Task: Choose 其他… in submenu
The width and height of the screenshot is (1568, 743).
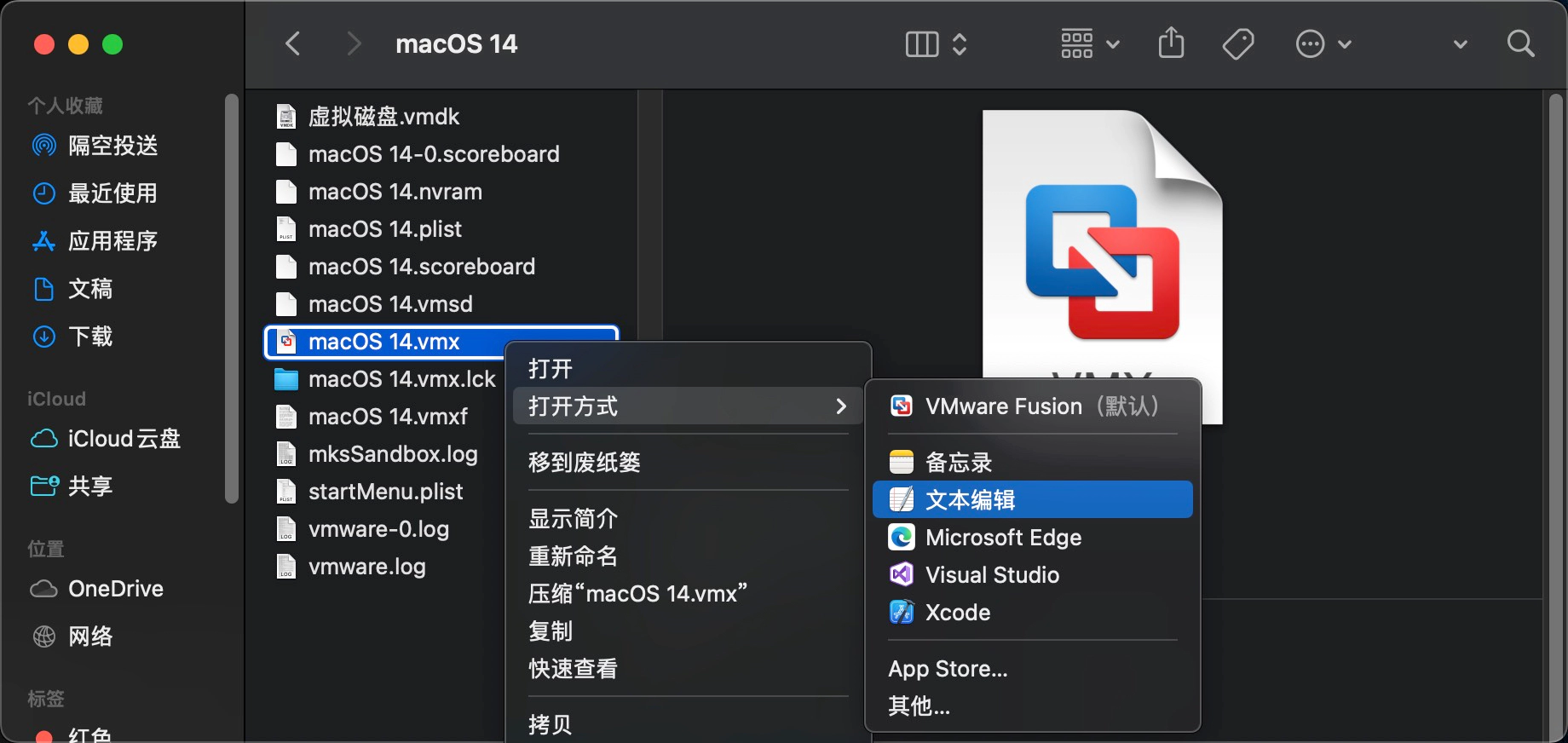Action: pyautogui.click(x=1033, y=706)
